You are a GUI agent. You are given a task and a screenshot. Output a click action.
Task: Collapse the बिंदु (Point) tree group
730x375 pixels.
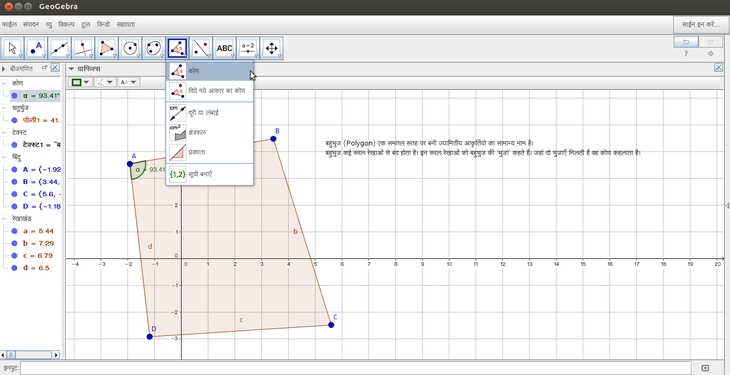coord(4,157)
